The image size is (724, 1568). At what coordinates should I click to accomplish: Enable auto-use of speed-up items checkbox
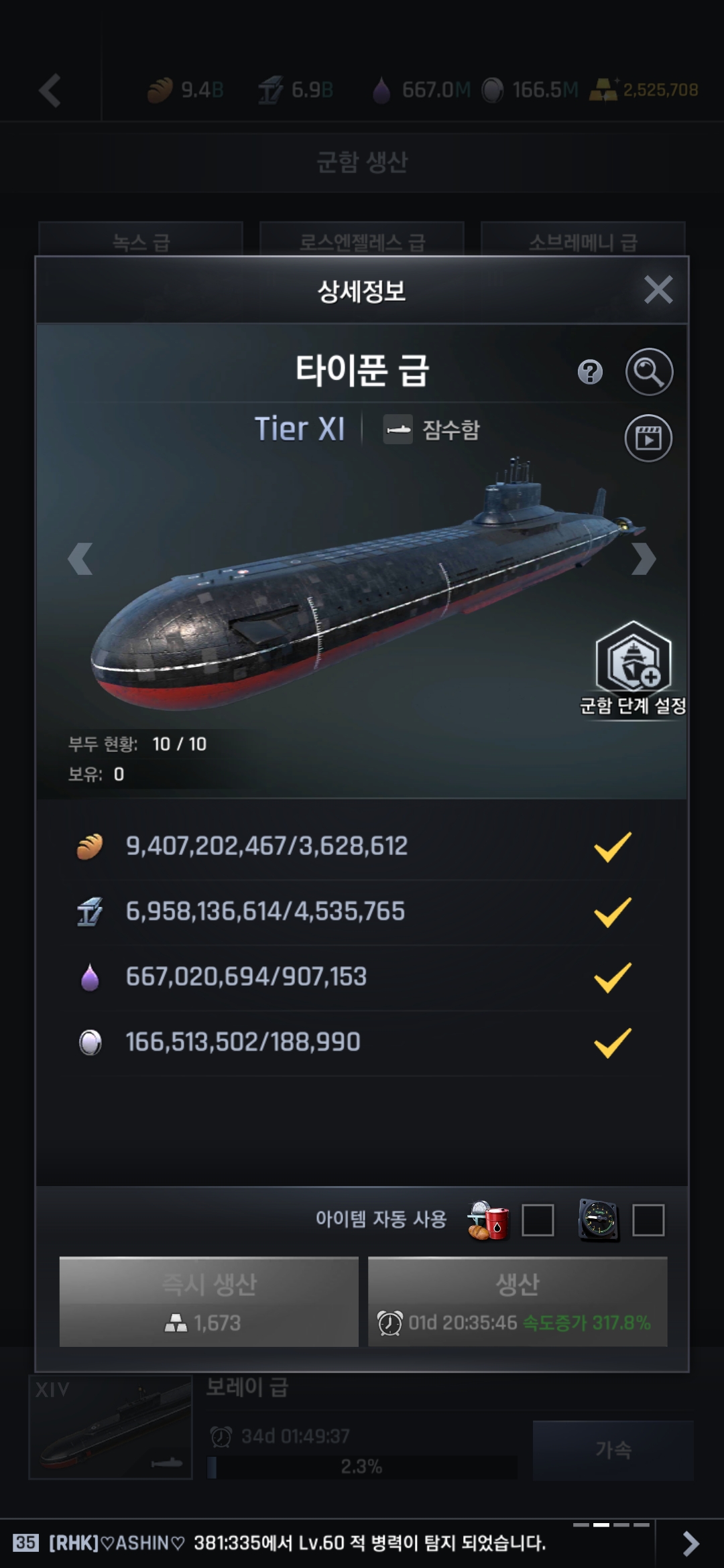[x=648, y=1220]
